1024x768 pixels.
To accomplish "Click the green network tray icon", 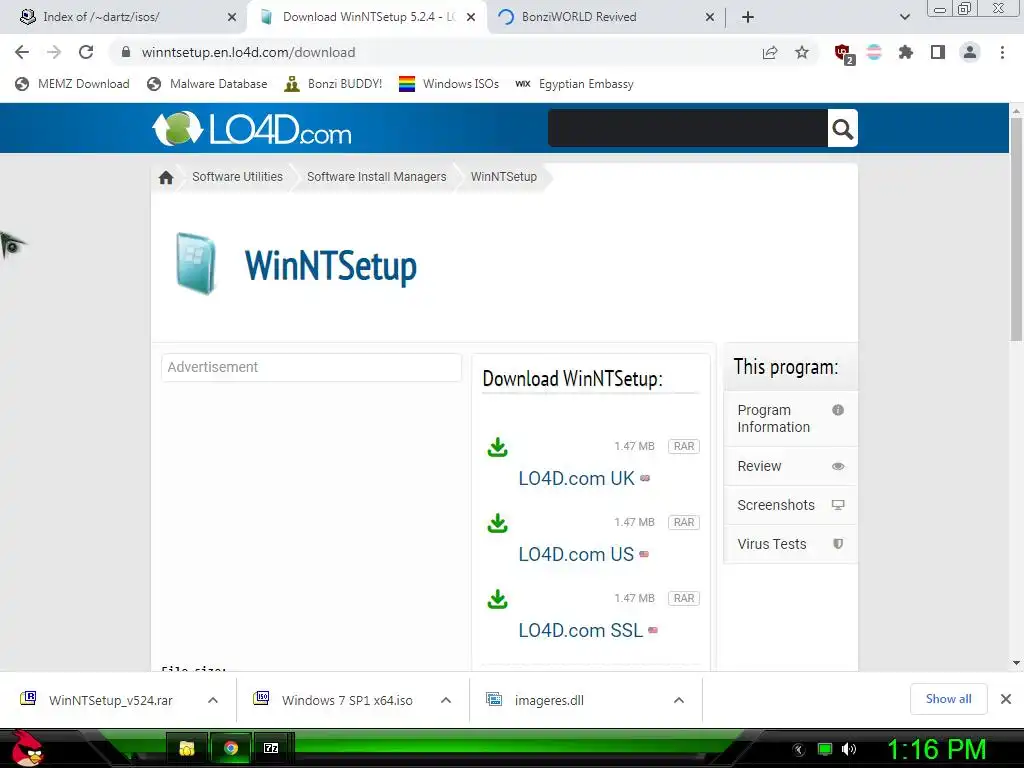I will pos(825,749).
